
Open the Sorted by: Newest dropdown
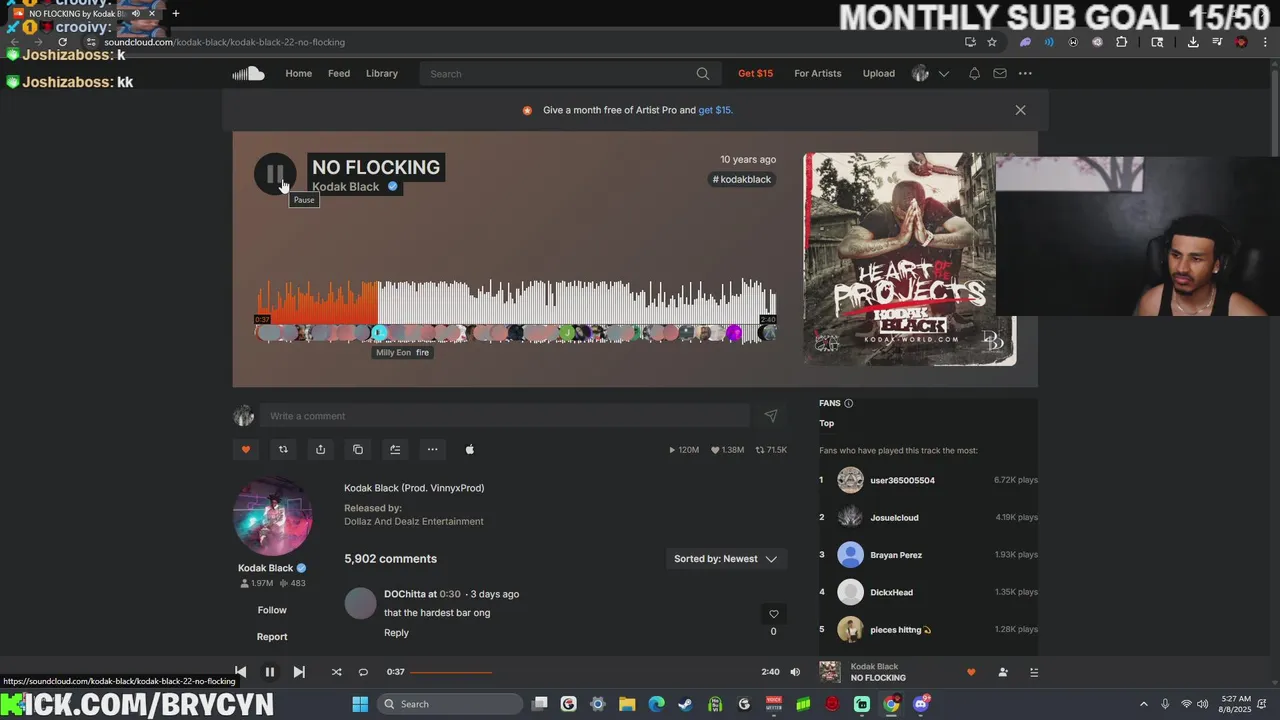tap(726, 559)
